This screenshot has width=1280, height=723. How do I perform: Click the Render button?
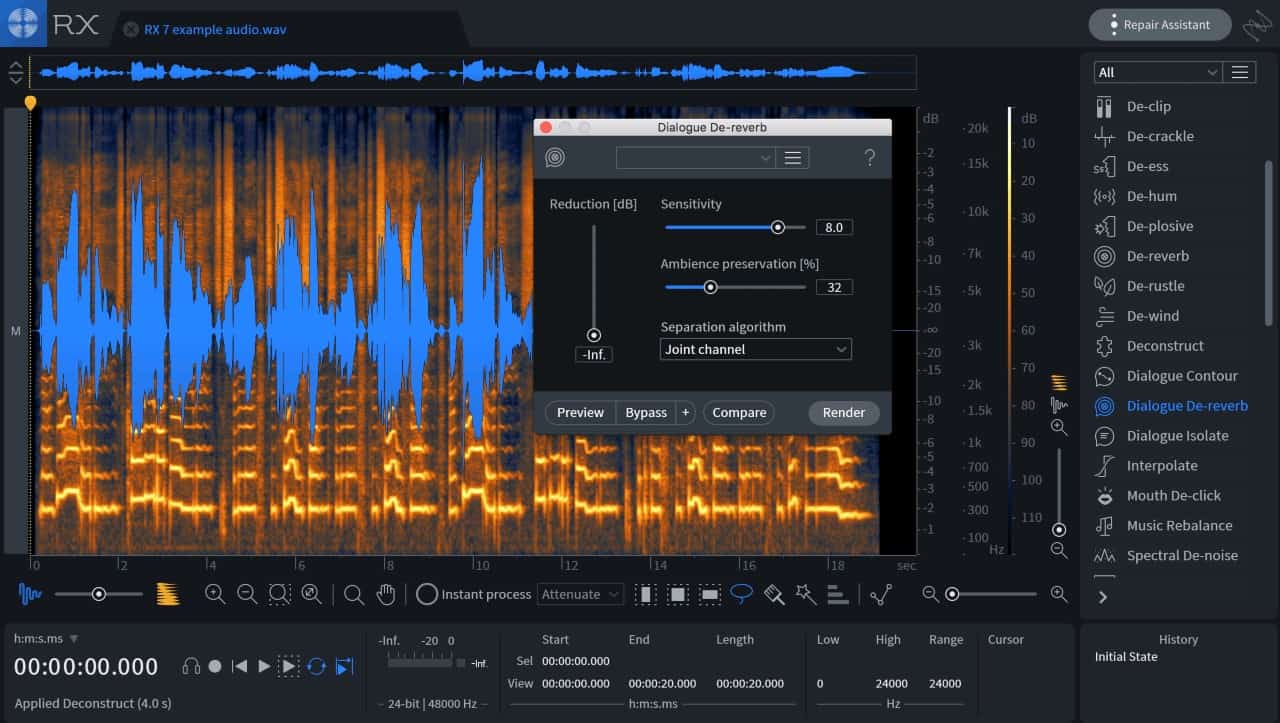(x=843, y=412)
